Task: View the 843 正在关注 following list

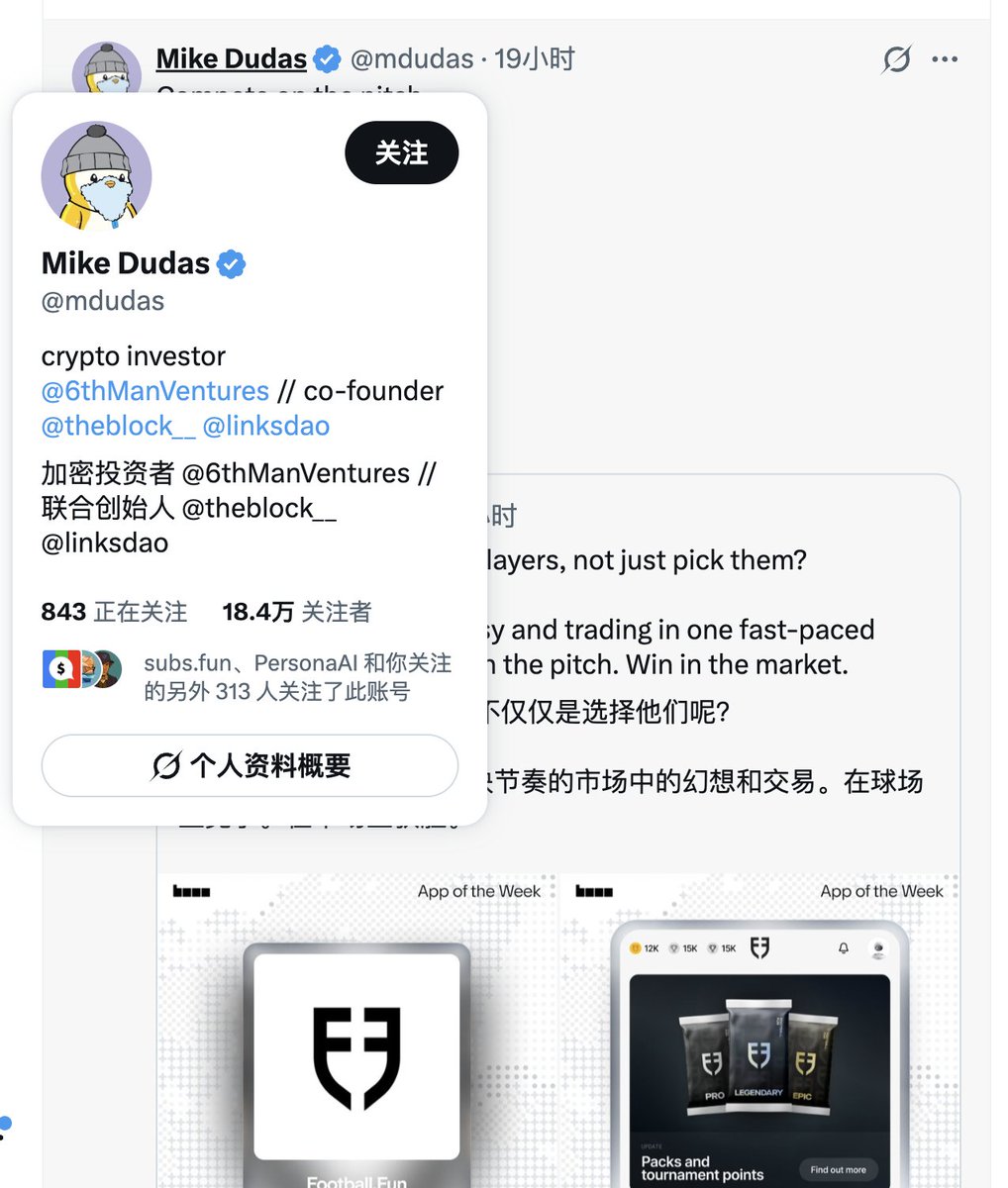Action: coord(114,612)
